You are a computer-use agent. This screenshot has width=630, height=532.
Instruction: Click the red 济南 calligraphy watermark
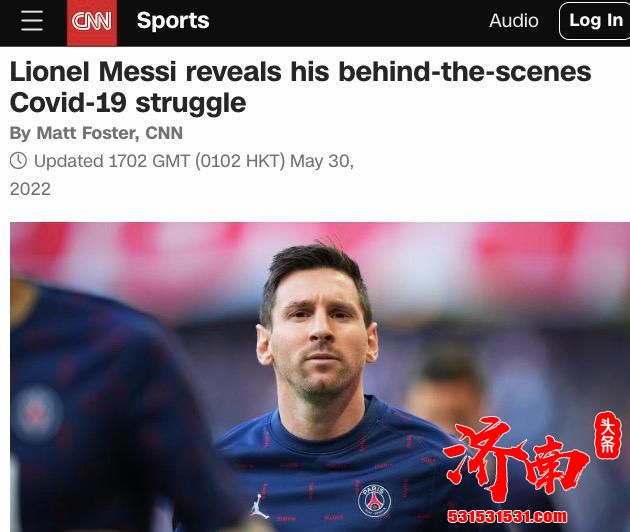click(516, 459)
